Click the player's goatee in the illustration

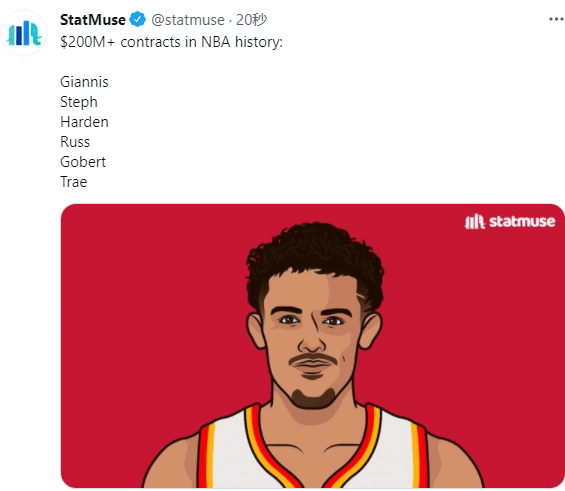[313, 397]
